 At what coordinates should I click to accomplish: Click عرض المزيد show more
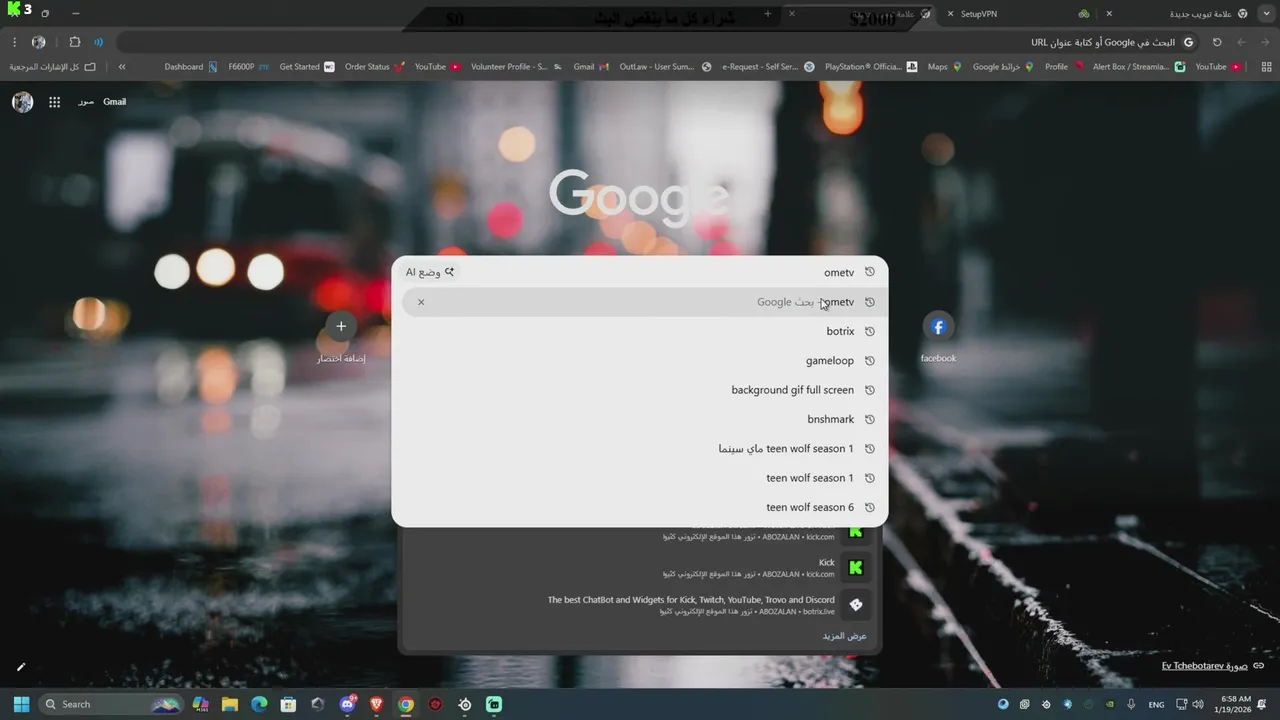point(845,636)
